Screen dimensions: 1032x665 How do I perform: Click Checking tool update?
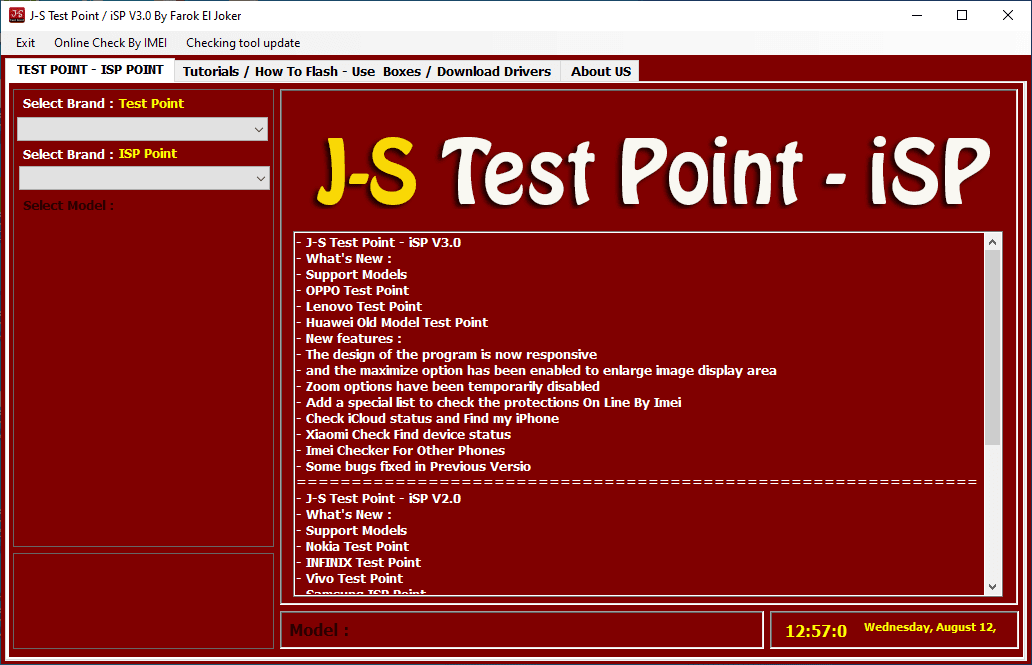click(243, 43)
